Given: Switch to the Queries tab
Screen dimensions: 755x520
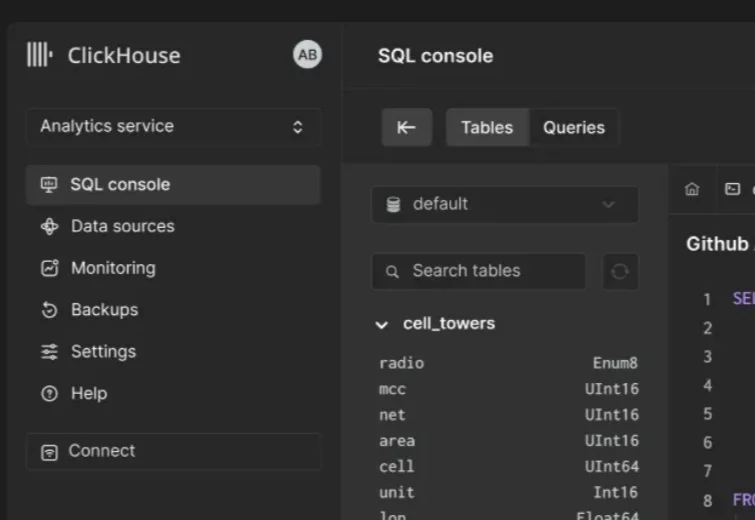Looking at the screenshot, I should 573,127.
